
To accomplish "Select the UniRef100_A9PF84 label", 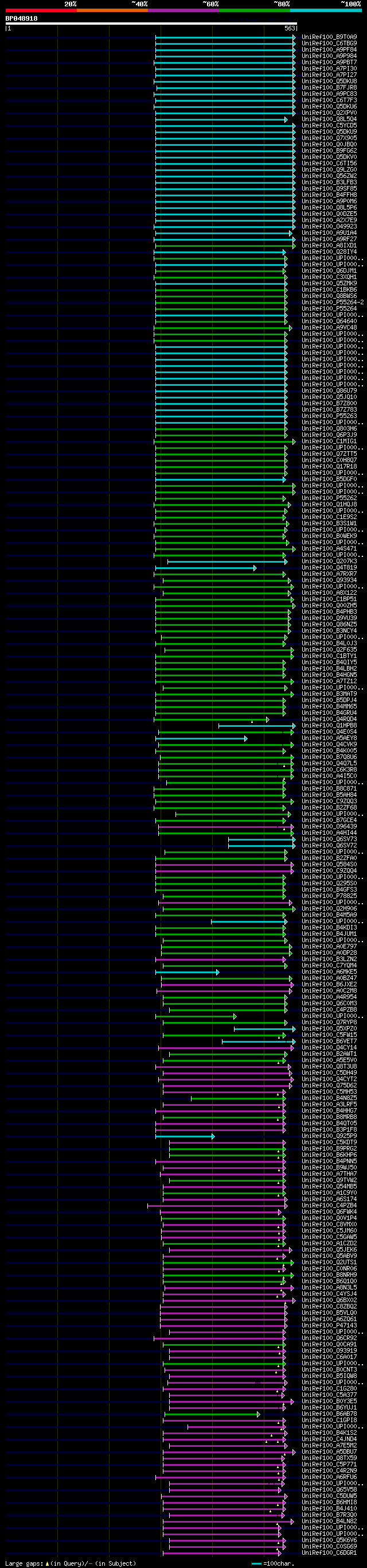I will coord(329,50).
